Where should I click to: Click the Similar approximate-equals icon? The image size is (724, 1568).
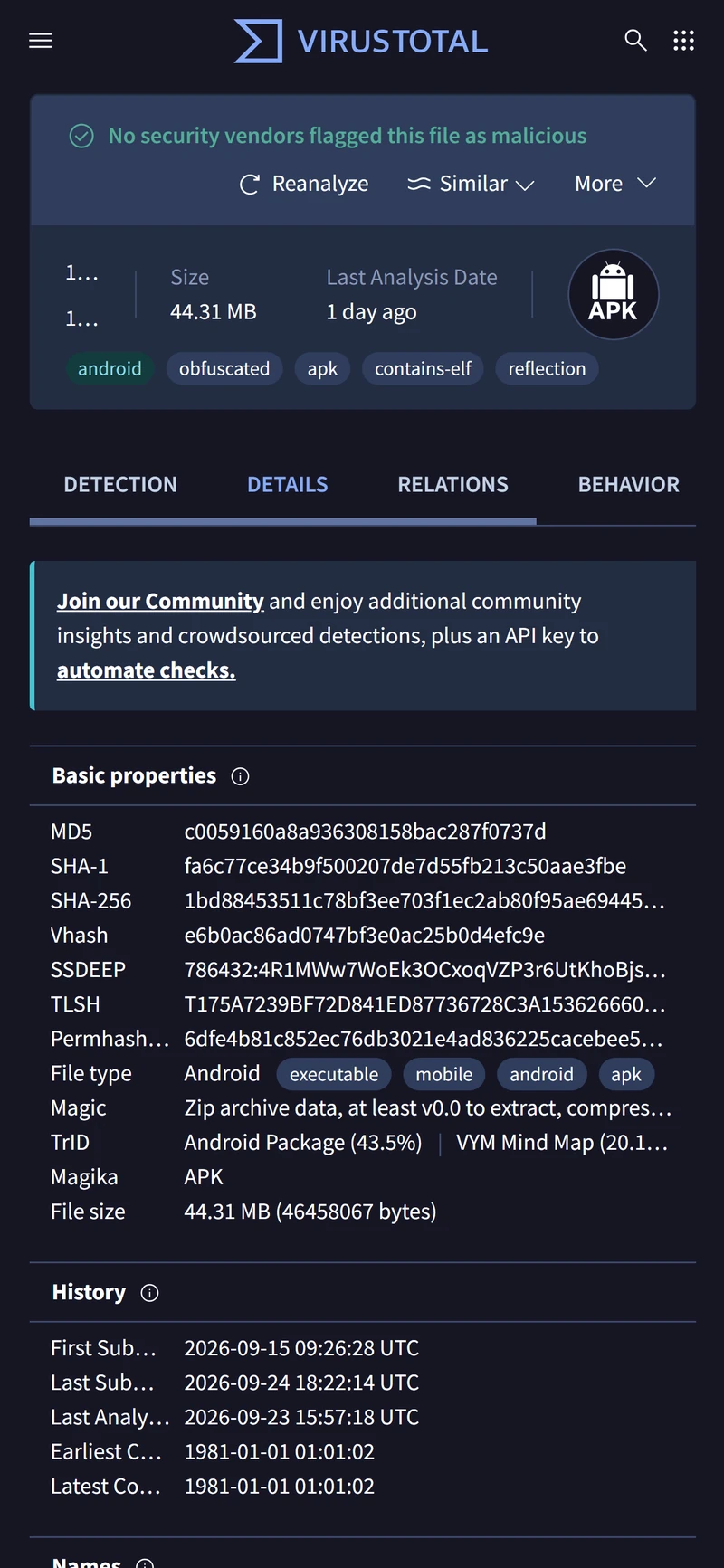(419, 184)
